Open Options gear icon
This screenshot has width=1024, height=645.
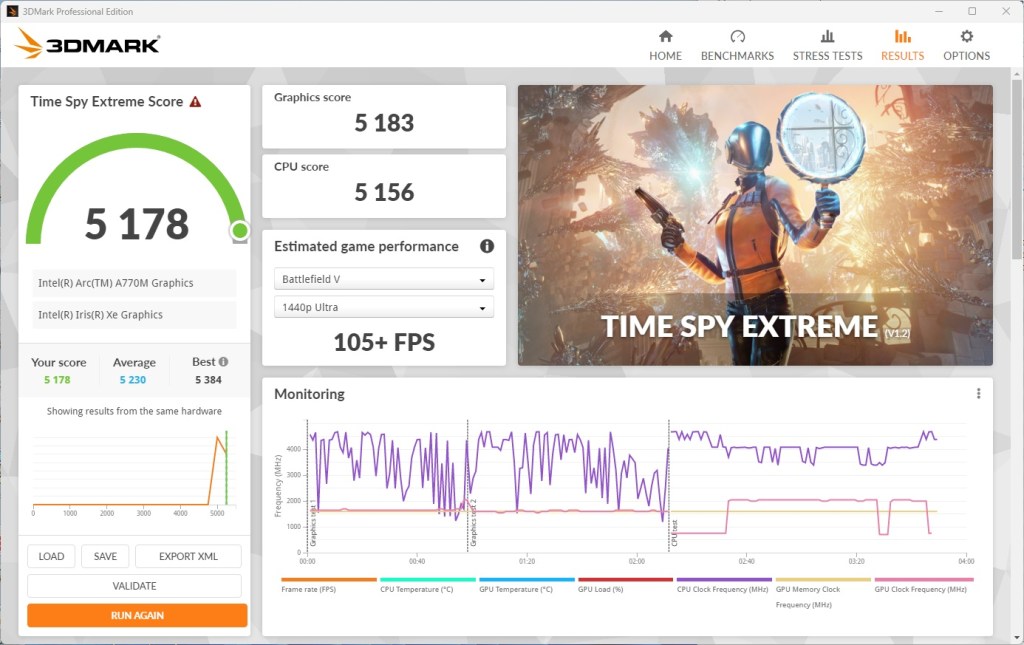coord(967,36)
